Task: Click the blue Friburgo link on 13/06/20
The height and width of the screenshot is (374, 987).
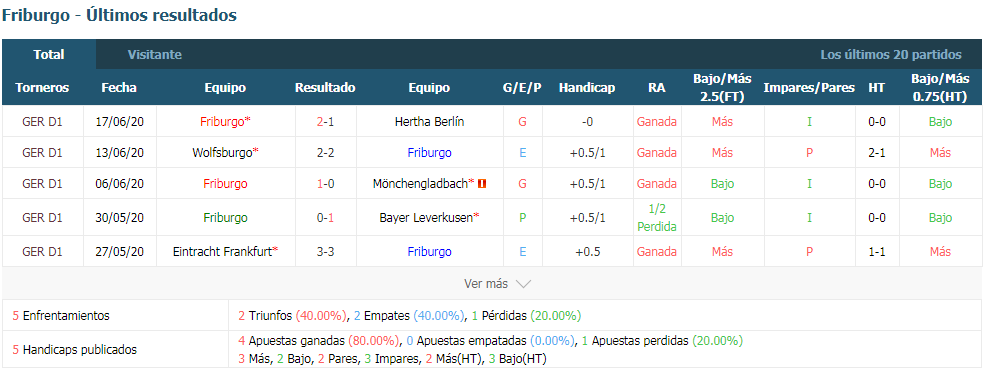Action: (x=429, y=152)
